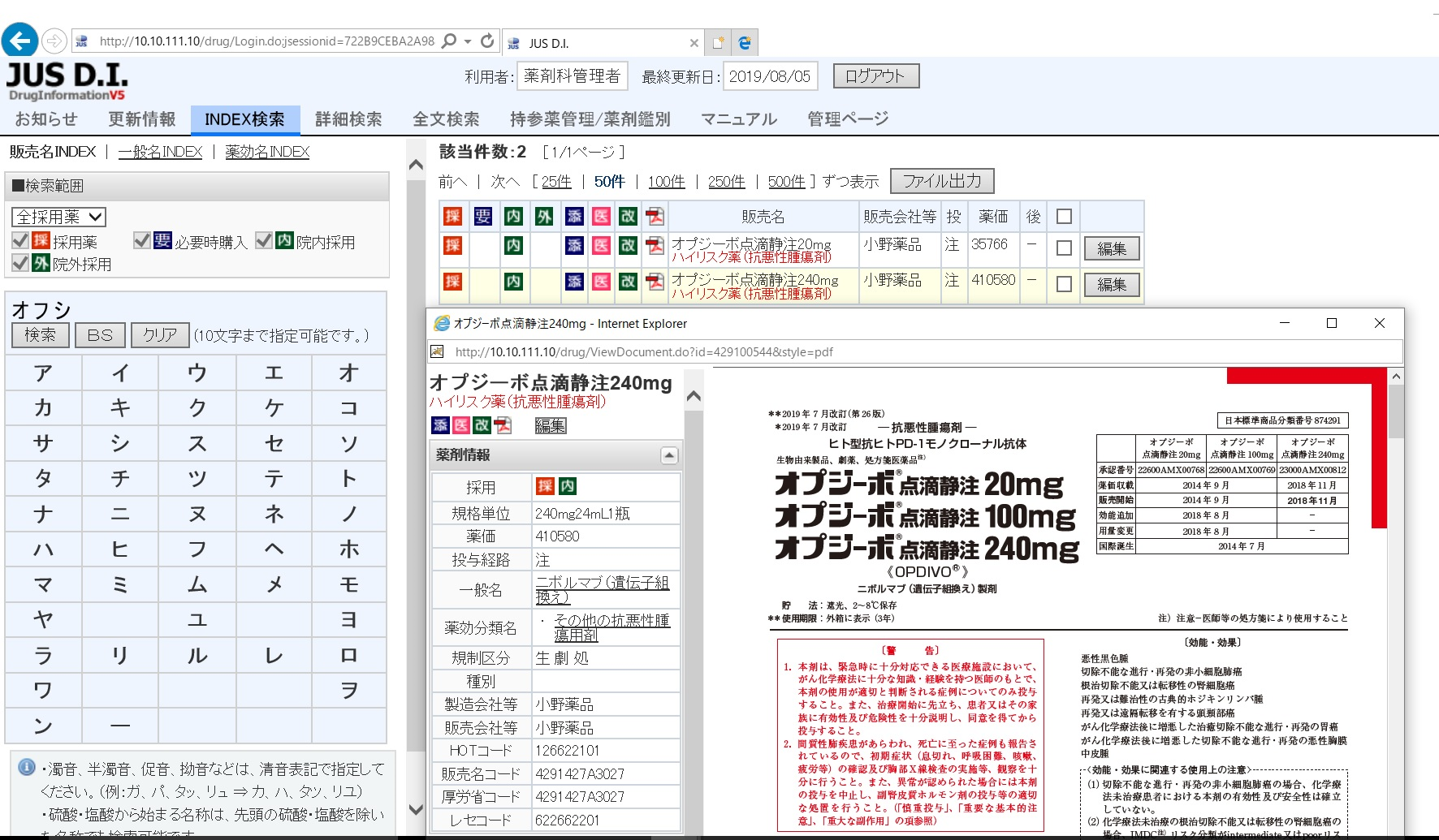
Task: Click the 添 attachment icon in オプジーボ20mg row
Action: [x=574, y=245]
